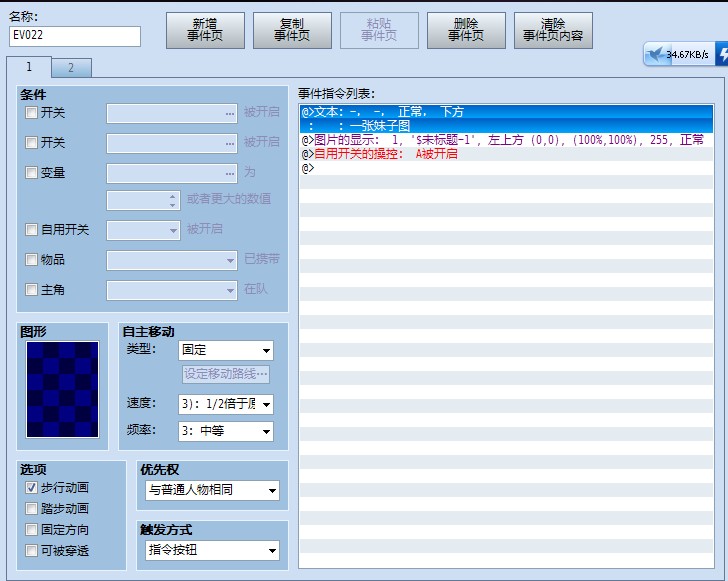Click the 设定移动路线 button
728x581 pixels.
(x=226, y=374)
